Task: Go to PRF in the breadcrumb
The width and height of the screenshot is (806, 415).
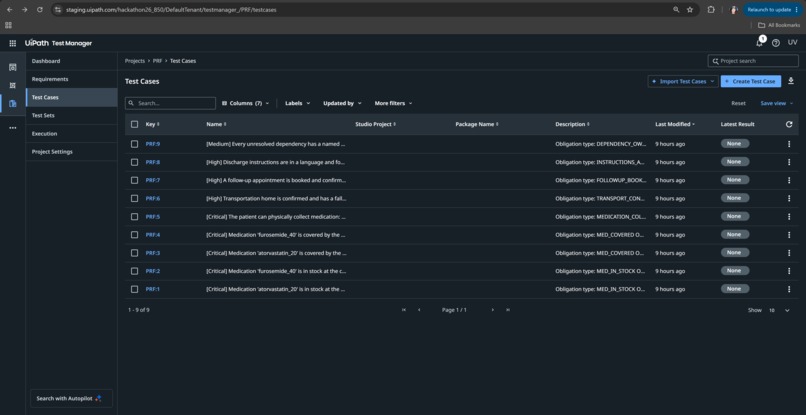Action: click(157, 61)
